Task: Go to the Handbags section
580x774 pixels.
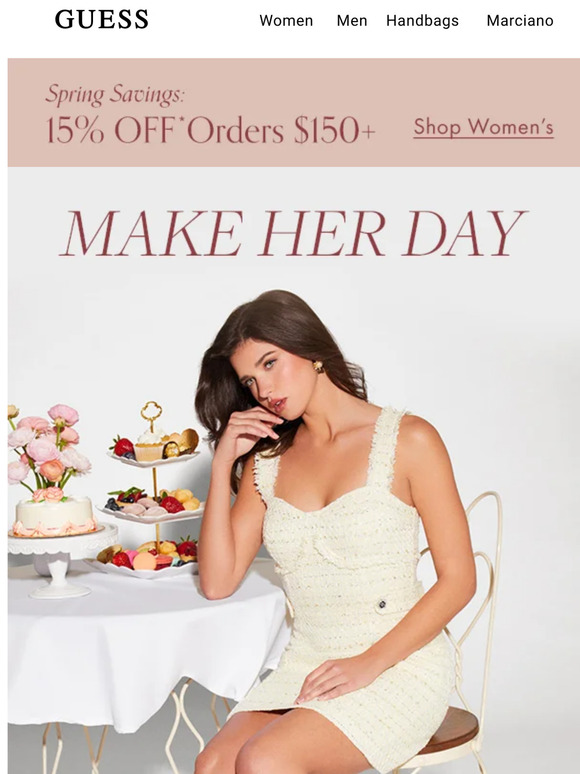Action: (x=422, y=21)
